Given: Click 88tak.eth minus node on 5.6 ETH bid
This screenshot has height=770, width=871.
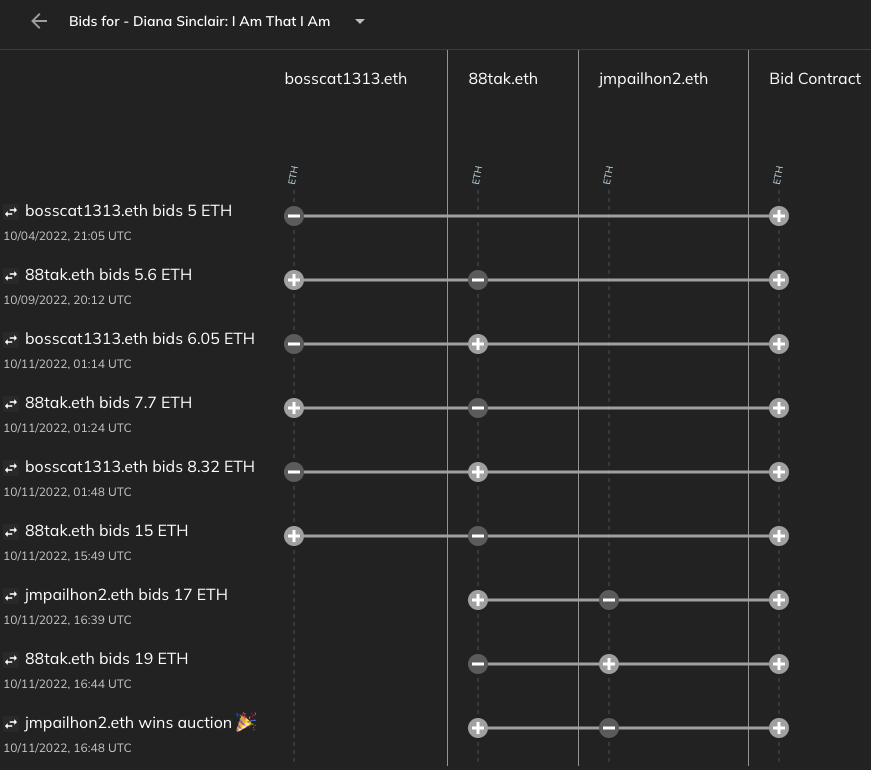Looking at the screenshot, I should (x=478, y=280).
